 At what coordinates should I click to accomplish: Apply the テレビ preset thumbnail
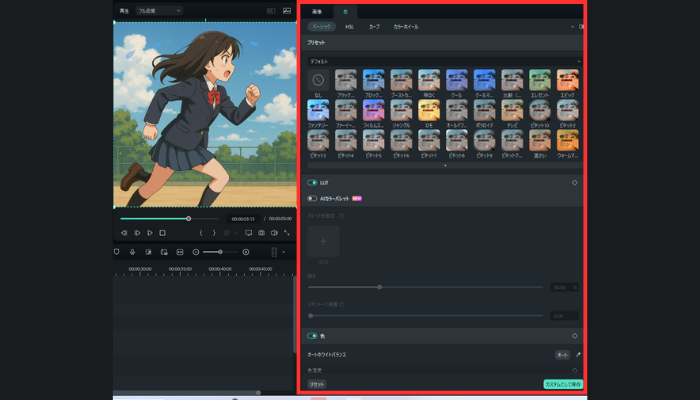click(x=512, y=110)
